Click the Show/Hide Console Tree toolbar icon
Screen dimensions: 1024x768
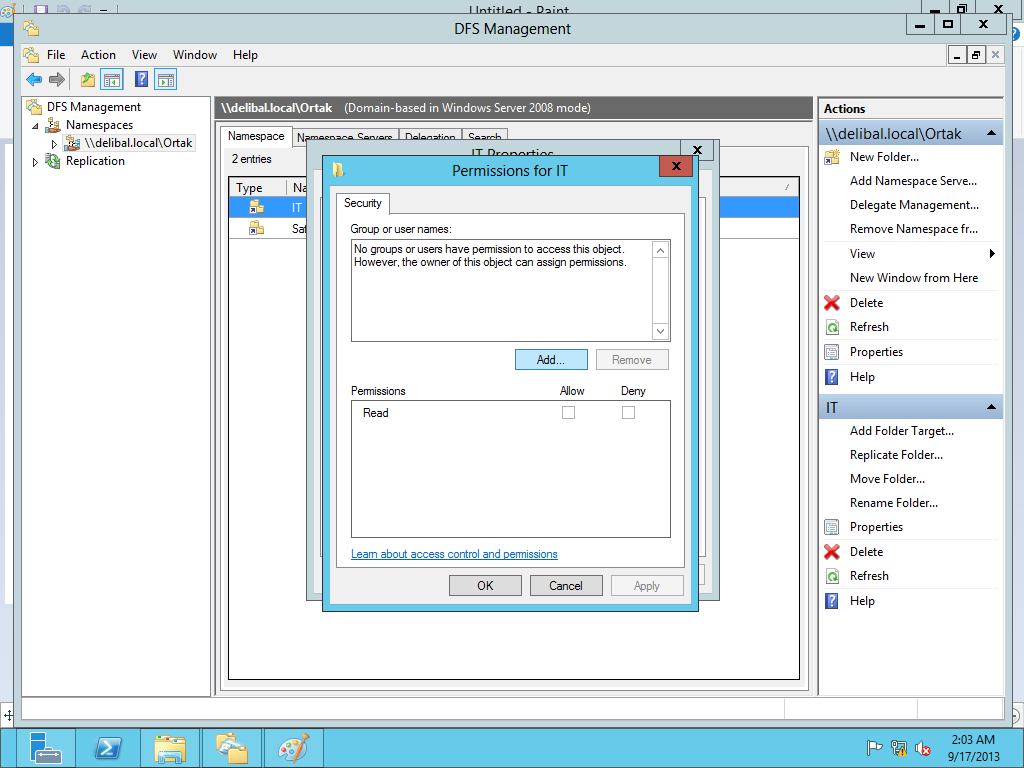coord(112,80)
